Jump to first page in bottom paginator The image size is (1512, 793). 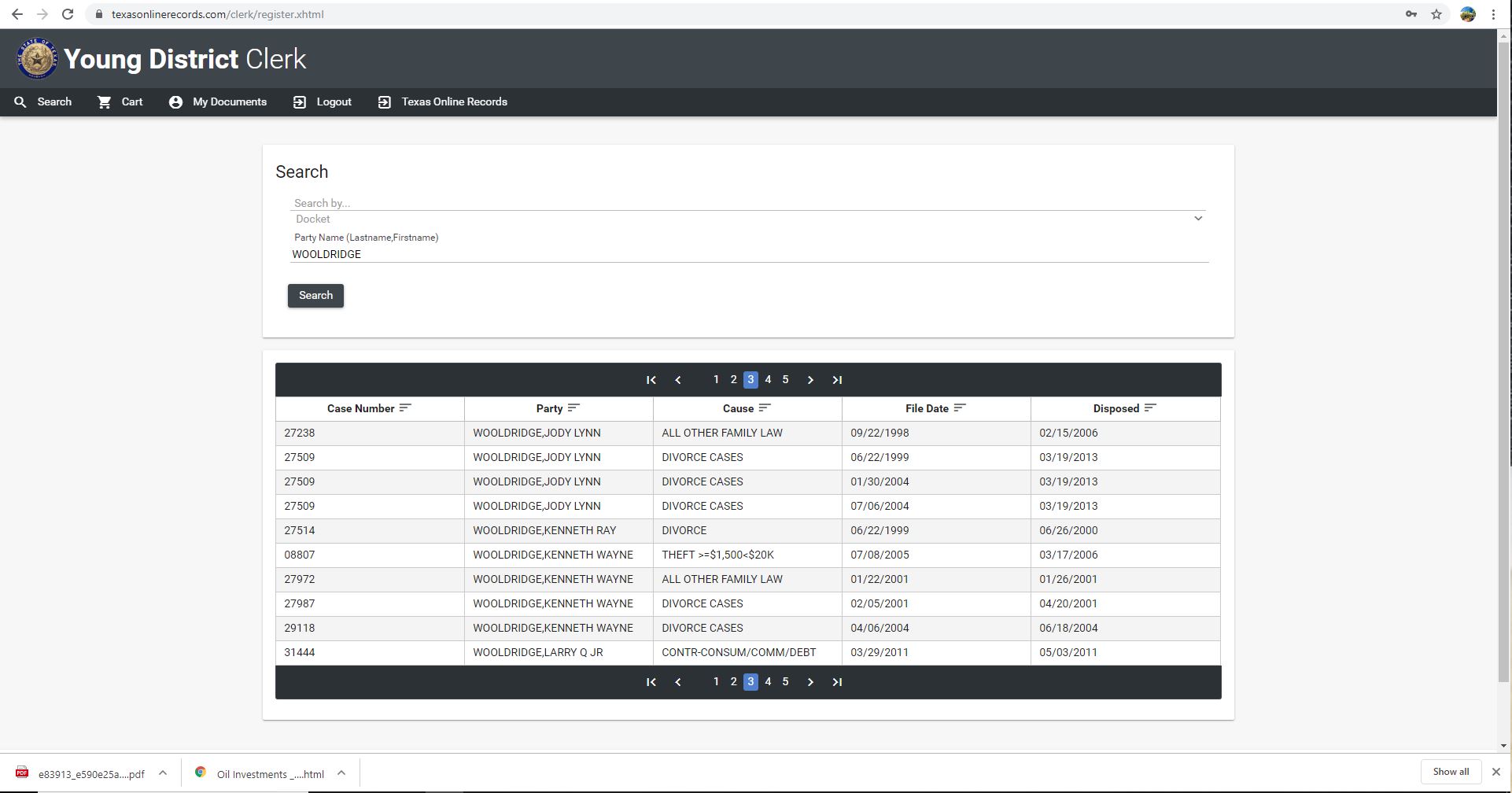click(651, 682)
